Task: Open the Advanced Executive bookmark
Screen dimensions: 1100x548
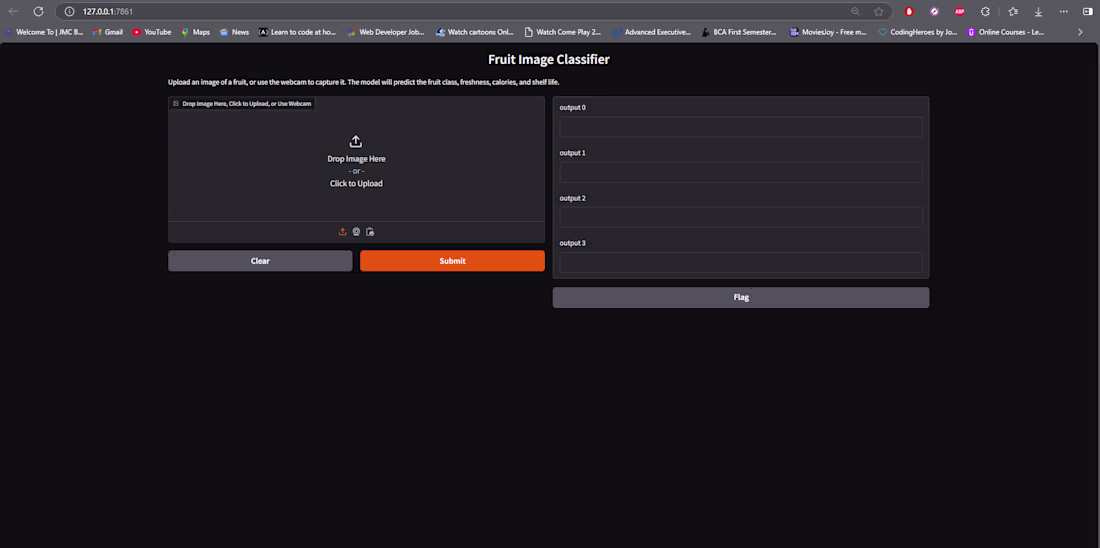Action: pyautogui.click(x=652, y=32)
